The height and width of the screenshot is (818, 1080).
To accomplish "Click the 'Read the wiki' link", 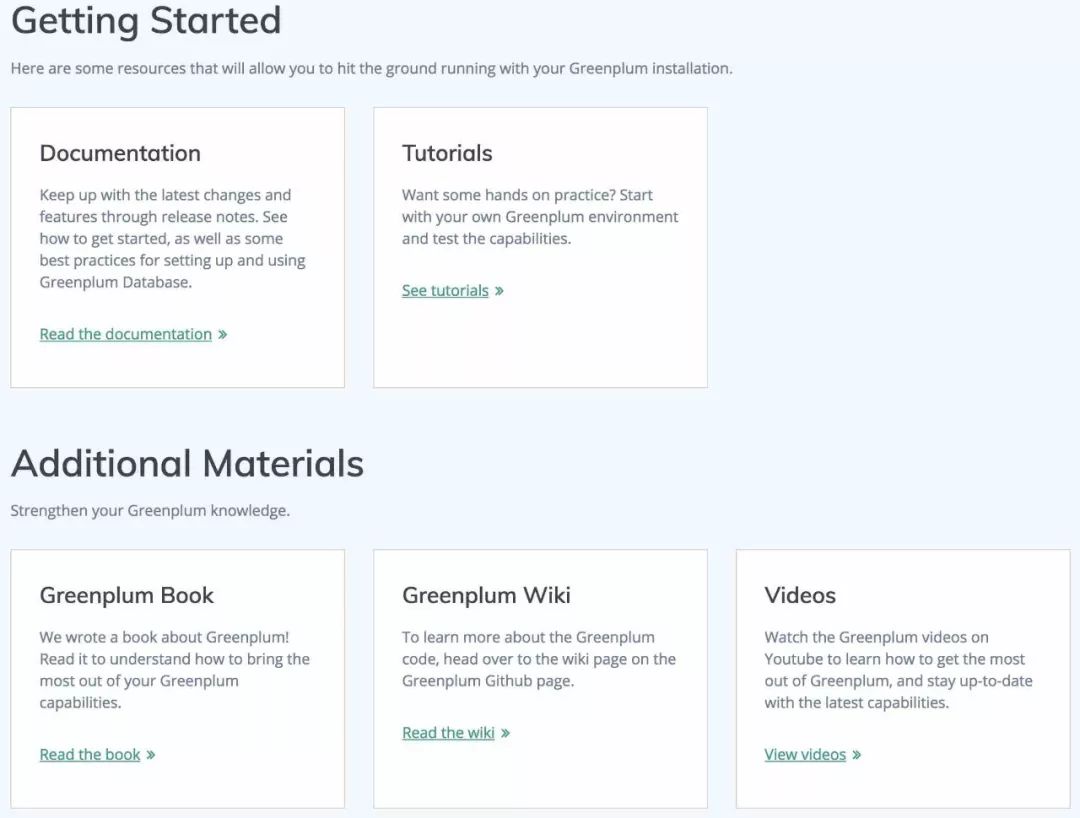I will click(x=448, y=733).
